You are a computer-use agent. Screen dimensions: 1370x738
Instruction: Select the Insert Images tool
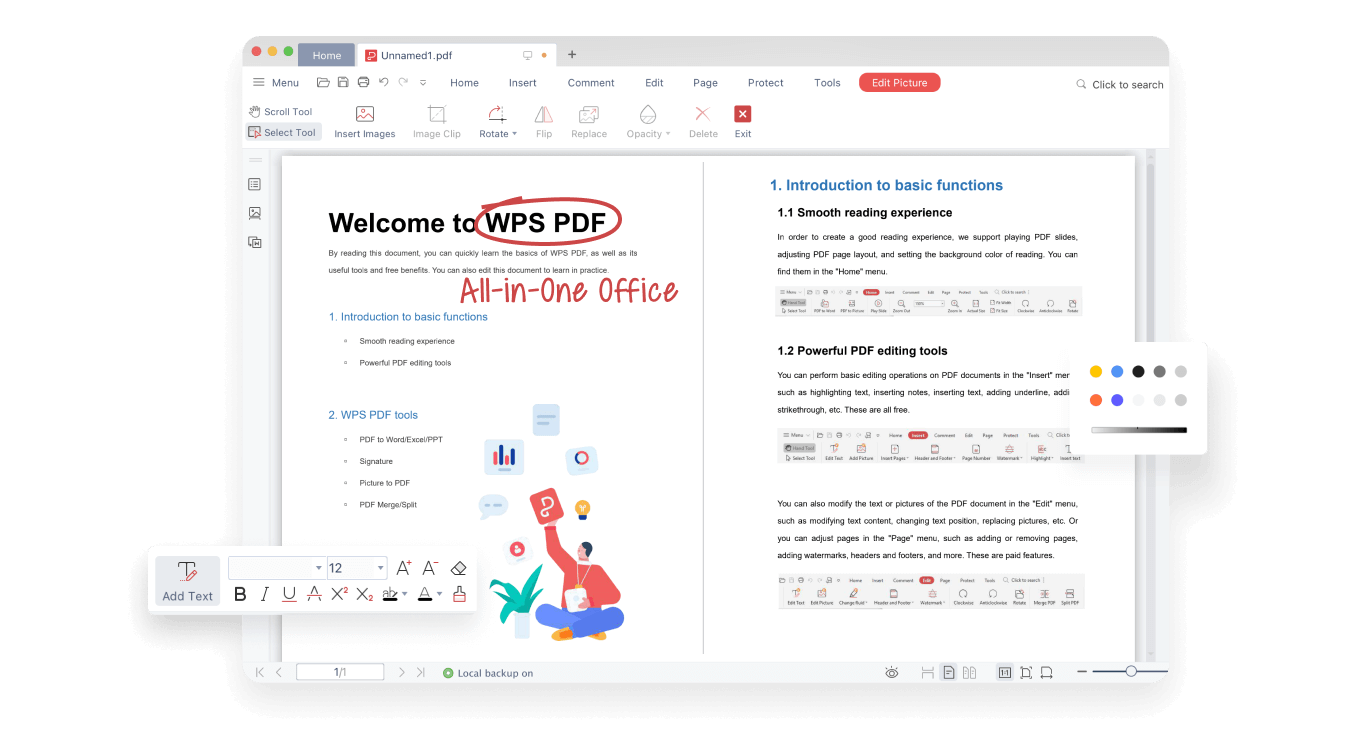pos(364,120)
